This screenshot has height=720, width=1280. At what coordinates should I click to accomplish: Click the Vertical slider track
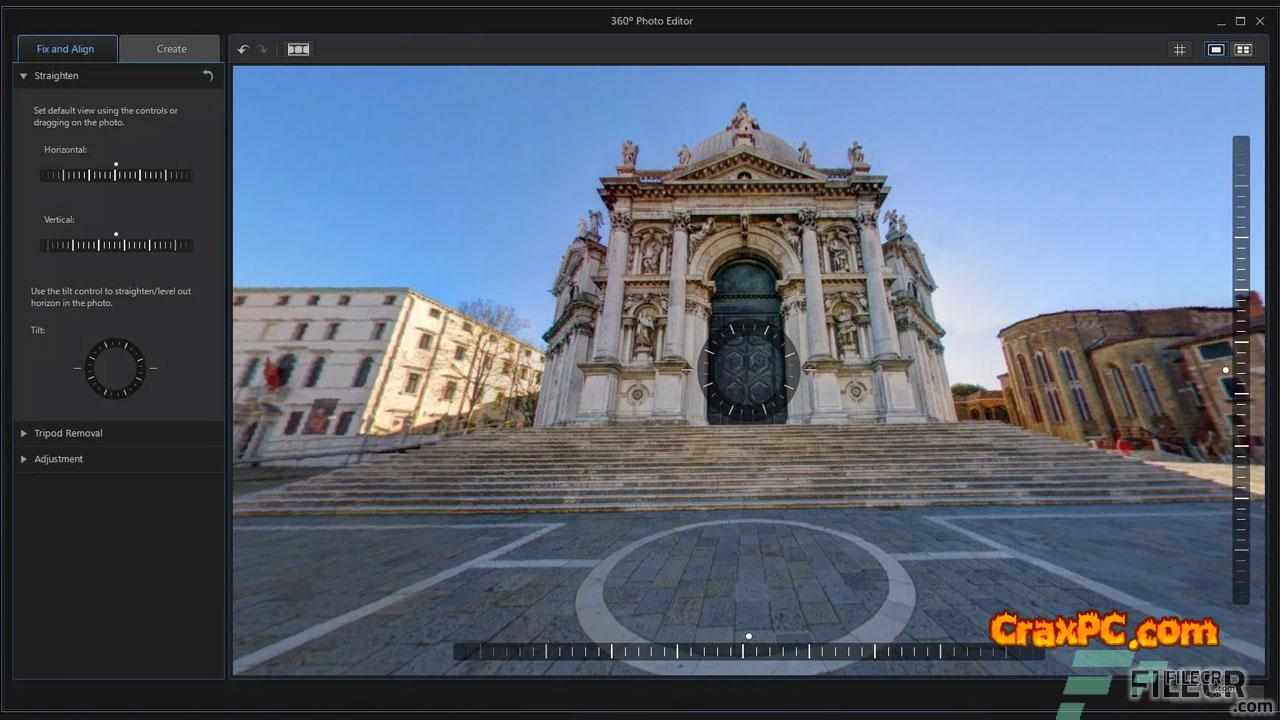tap(115, 245)
